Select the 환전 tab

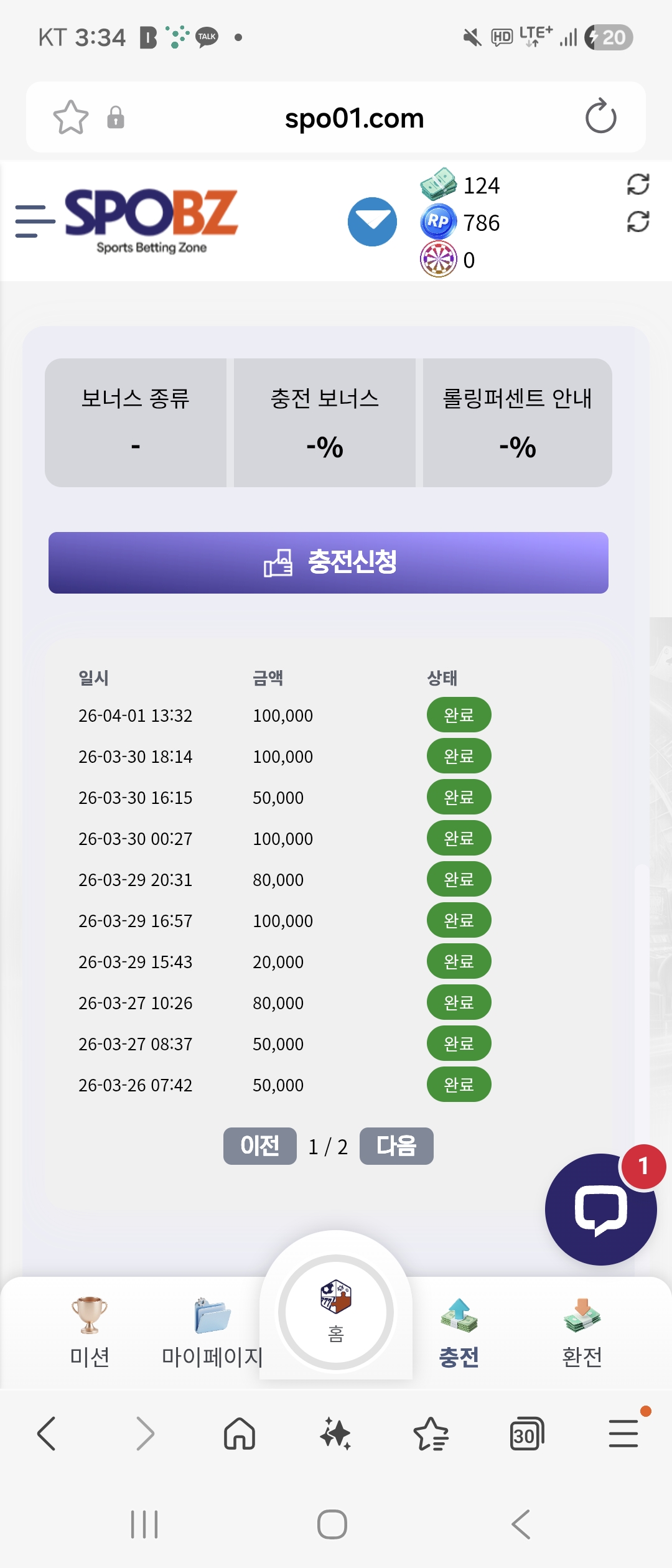(x=582, y=1333)
